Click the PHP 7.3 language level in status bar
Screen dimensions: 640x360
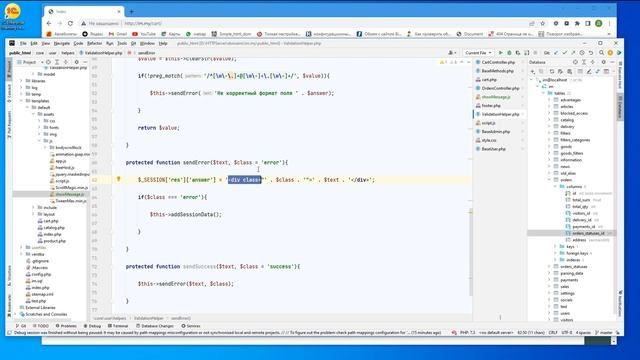coord(467,333)
